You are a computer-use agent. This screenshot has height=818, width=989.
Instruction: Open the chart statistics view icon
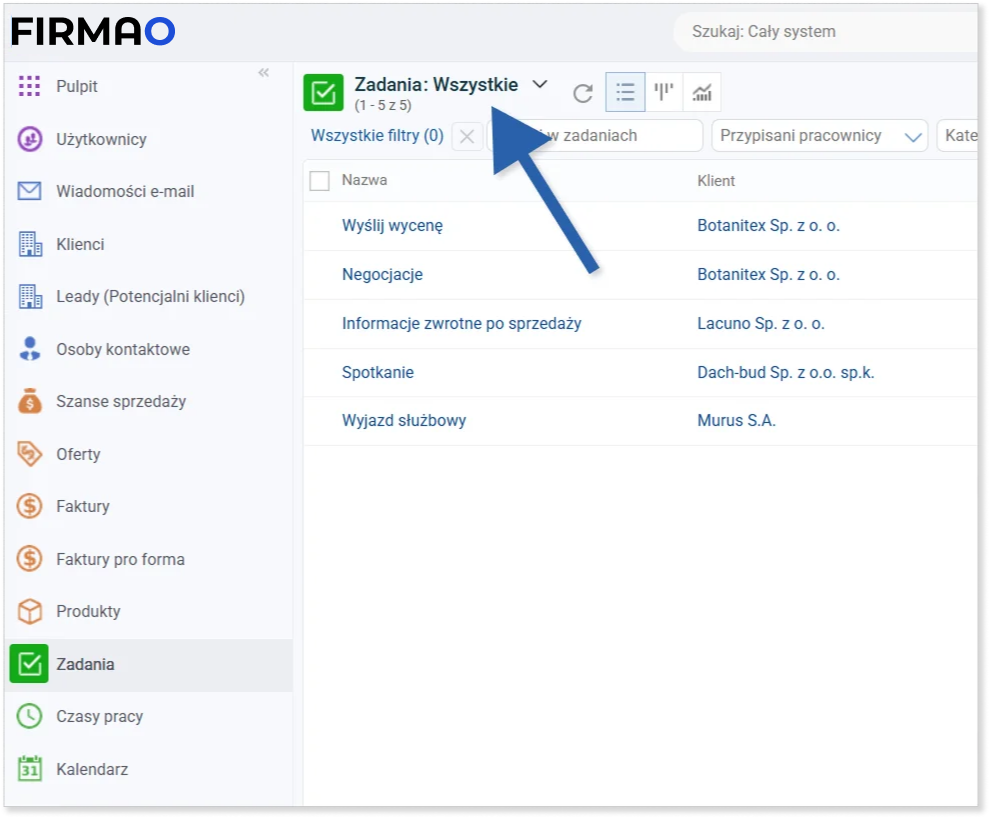(x=702, y=93)
